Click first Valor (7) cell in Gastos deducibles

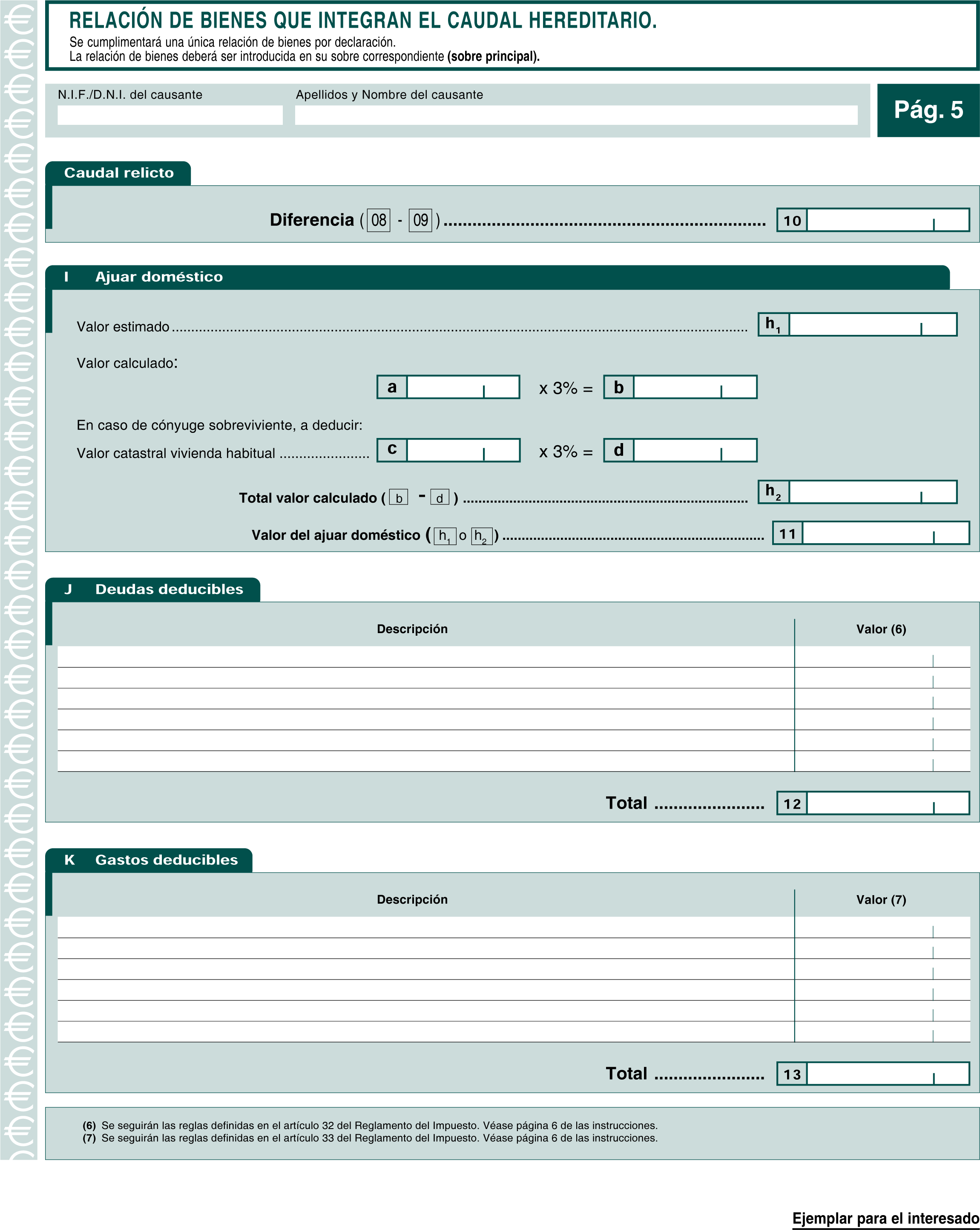click(882, 927)
